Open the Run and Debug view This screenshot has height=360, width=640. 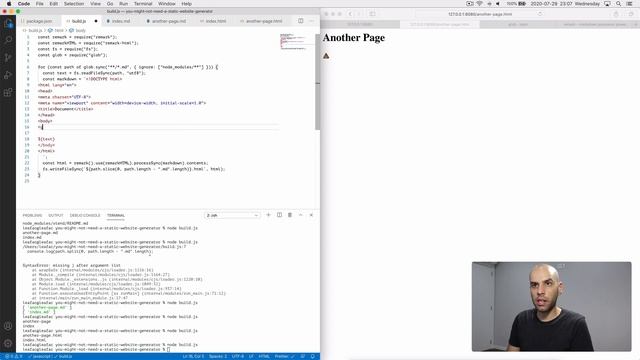coord(8,75)
